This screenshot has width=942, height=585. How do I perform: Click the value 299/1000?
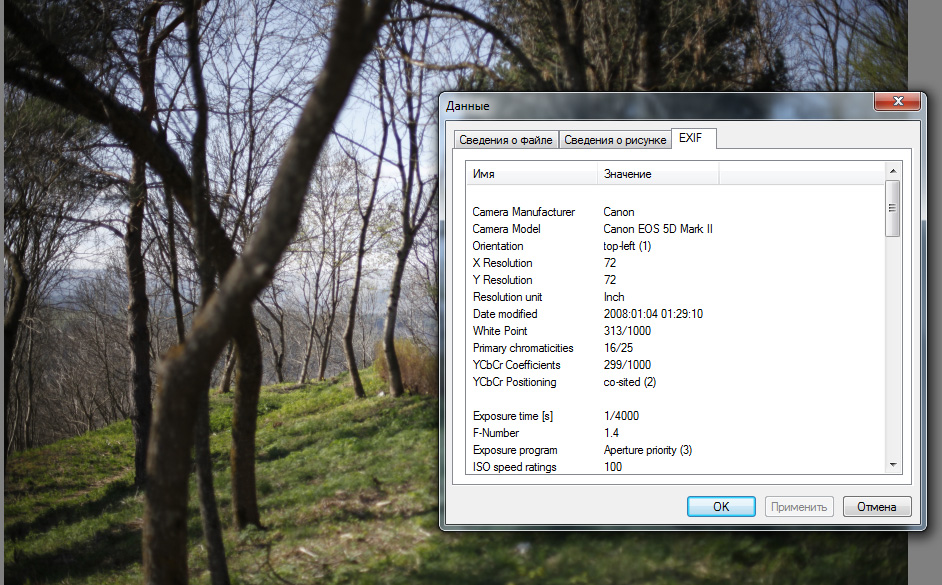(x=627, y=365)
